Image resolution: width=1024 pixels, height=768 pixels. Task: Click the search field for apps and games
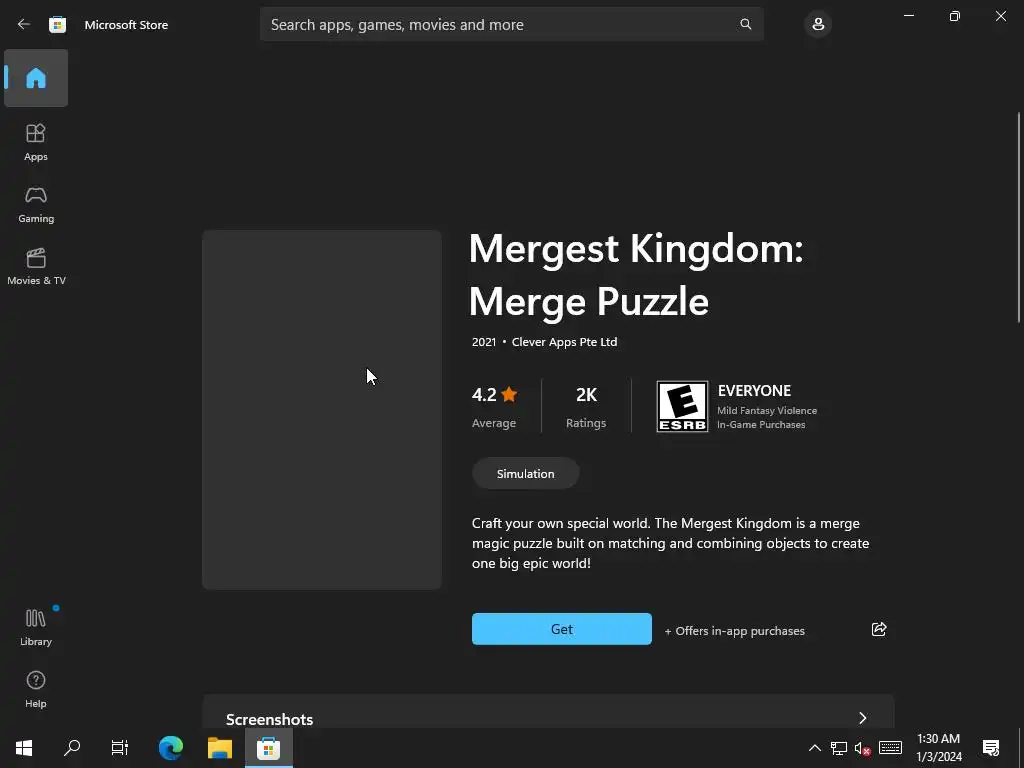click(511, 24)
